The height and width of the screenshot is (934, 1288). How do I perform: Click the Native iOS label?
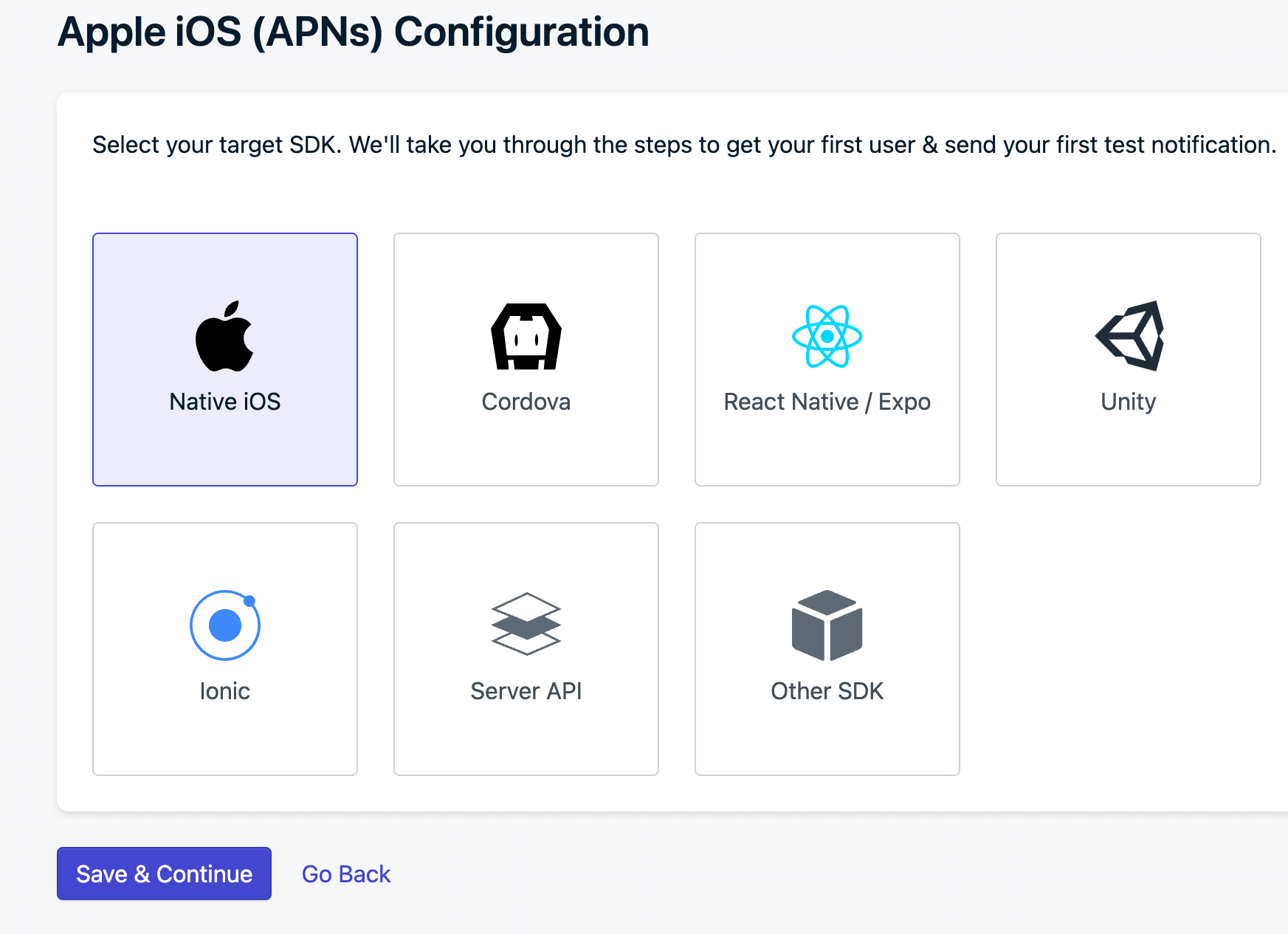click(x=224, y=402)
